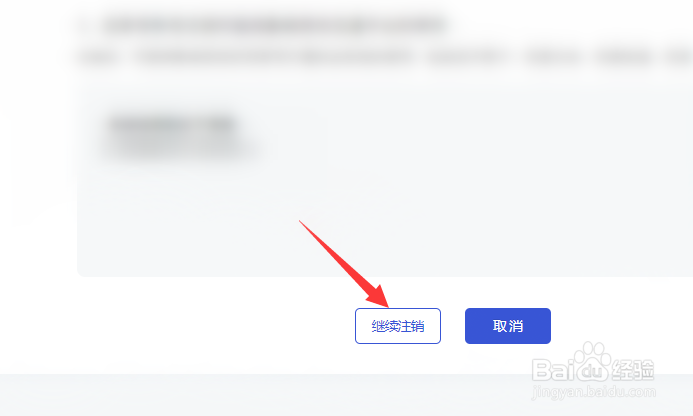The height and width of the screenshot is (416, 693).
Task: Select the fifth blurred item in second row
Action: [x=624, y=57]
